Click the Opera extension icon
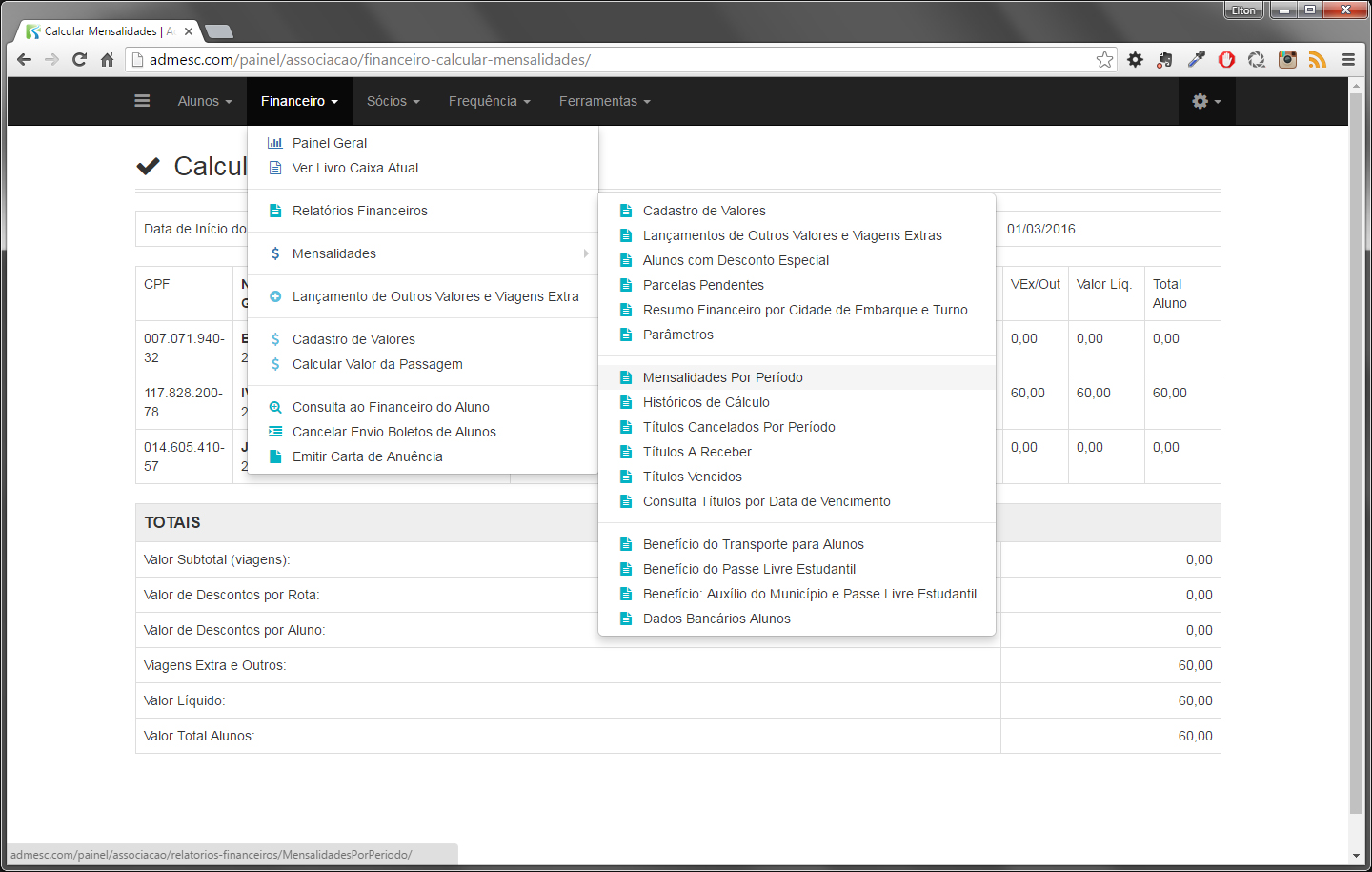 pos(1226,60)
